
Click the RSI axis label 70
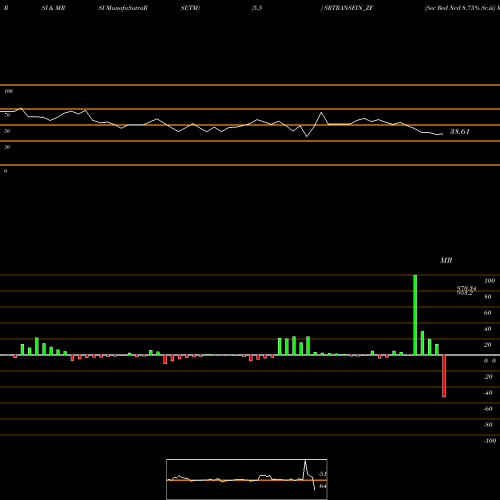[x=7, y=115]
